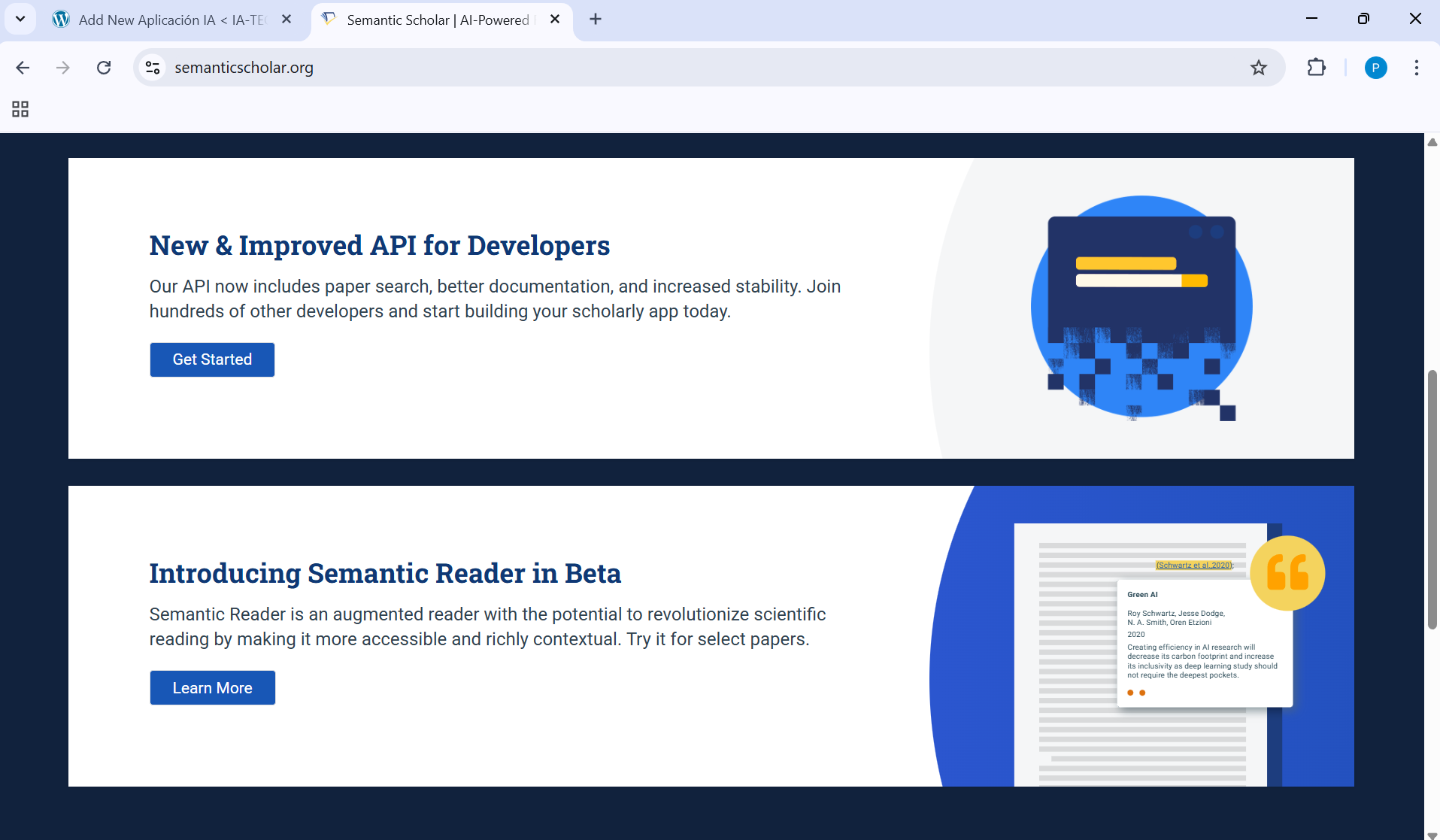Reload the Semantic Scholar page
This screenshot has width=1440, height=840.
104,68
